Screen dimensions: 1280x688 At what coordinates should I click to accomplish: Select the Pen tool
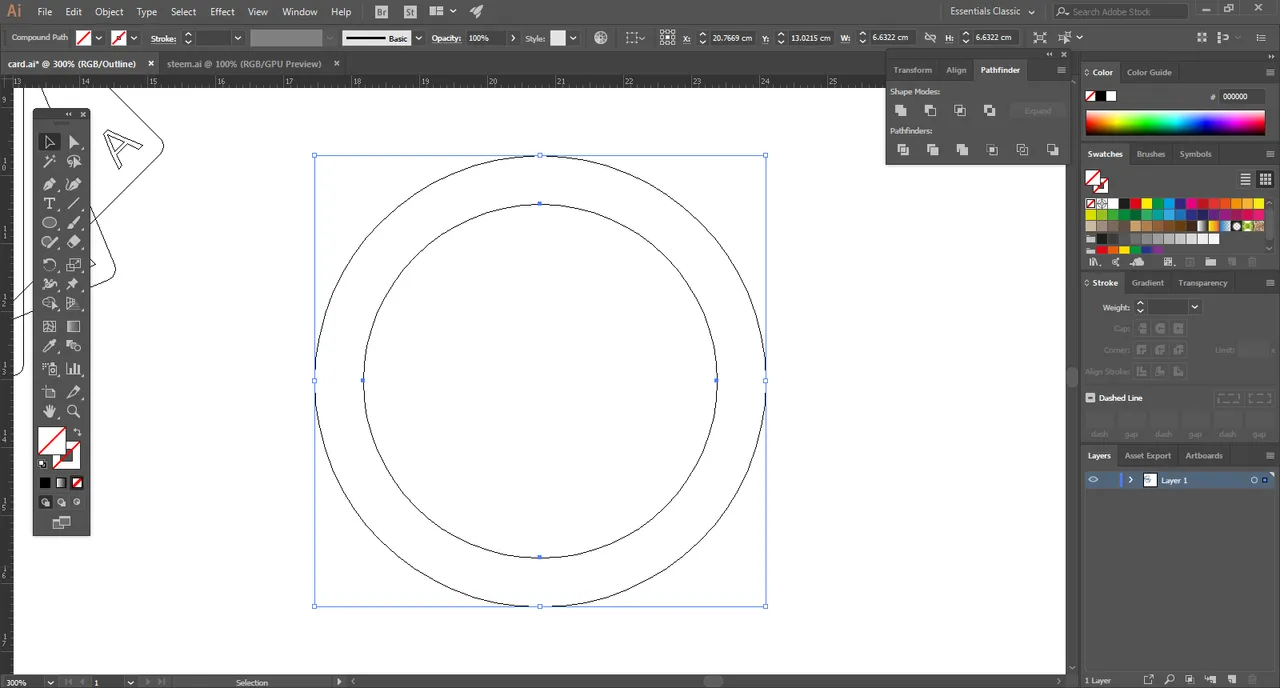coord(49,184)
